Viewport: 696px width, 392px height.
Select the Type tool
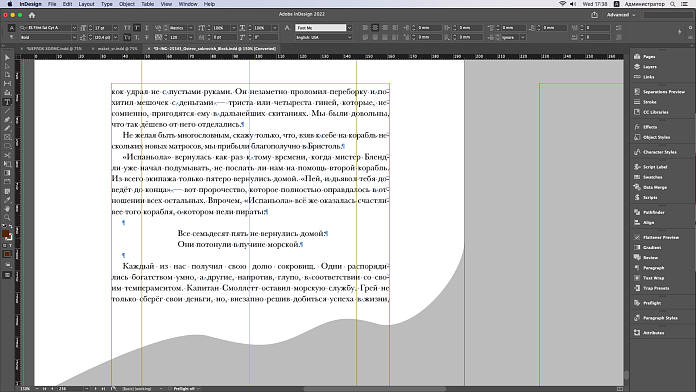point(7,102)
